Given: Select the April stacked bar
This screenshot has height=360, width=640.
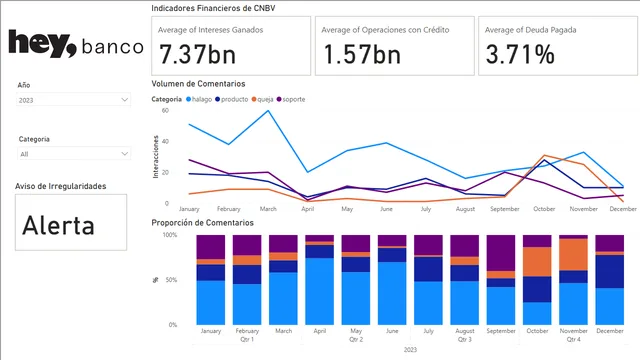Looking at the screenshot, I should coord(320,280).
